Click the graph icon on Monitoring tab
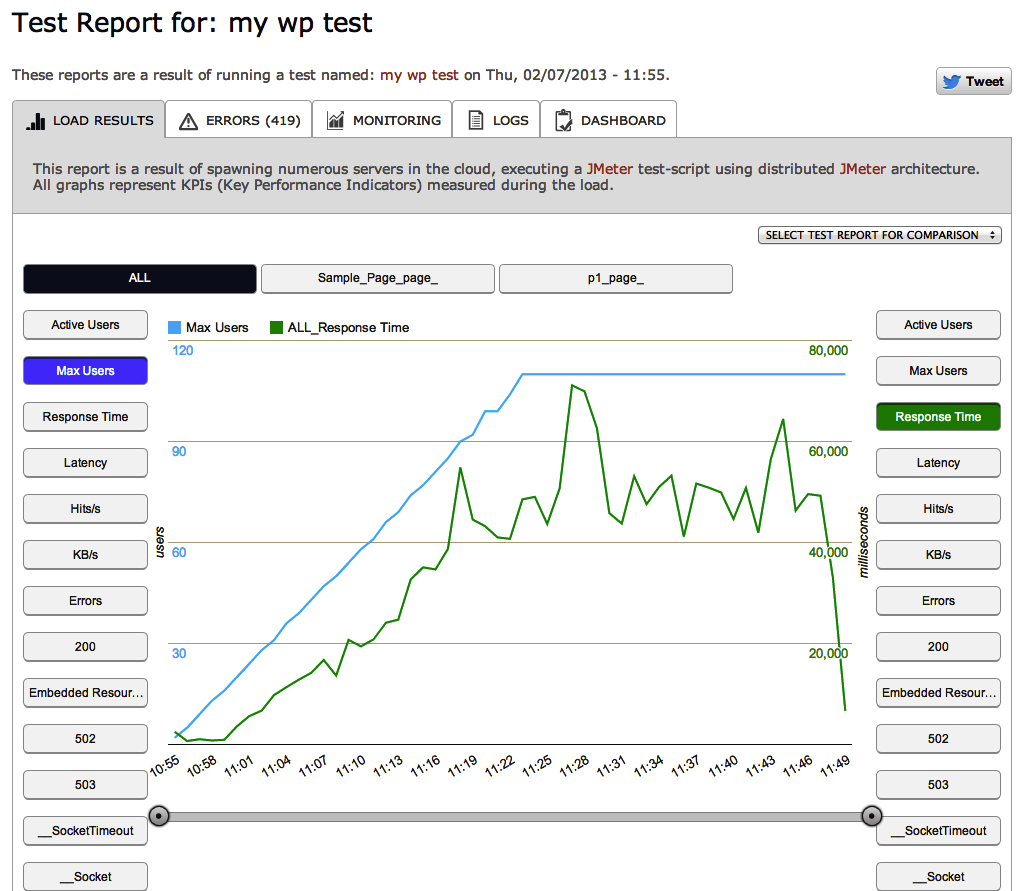1021x891 pixels. click(x=335, y=120)
